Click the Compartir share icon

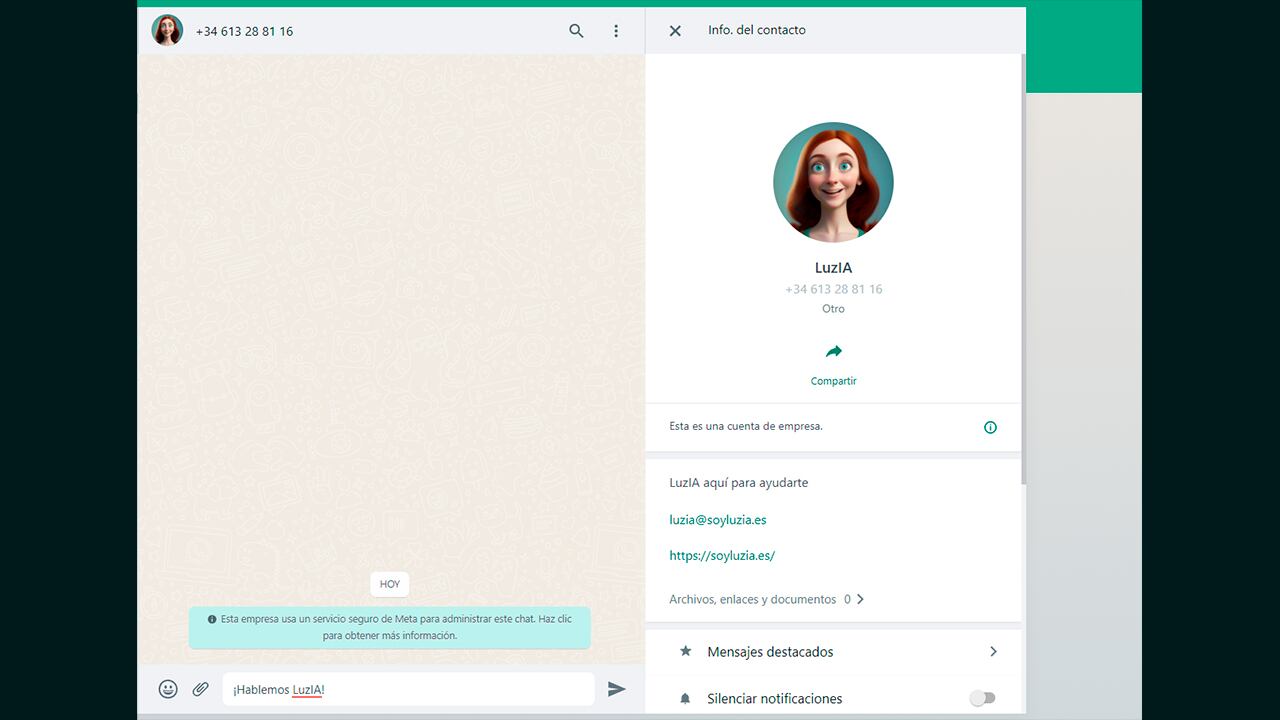click(x=833, y=352)
